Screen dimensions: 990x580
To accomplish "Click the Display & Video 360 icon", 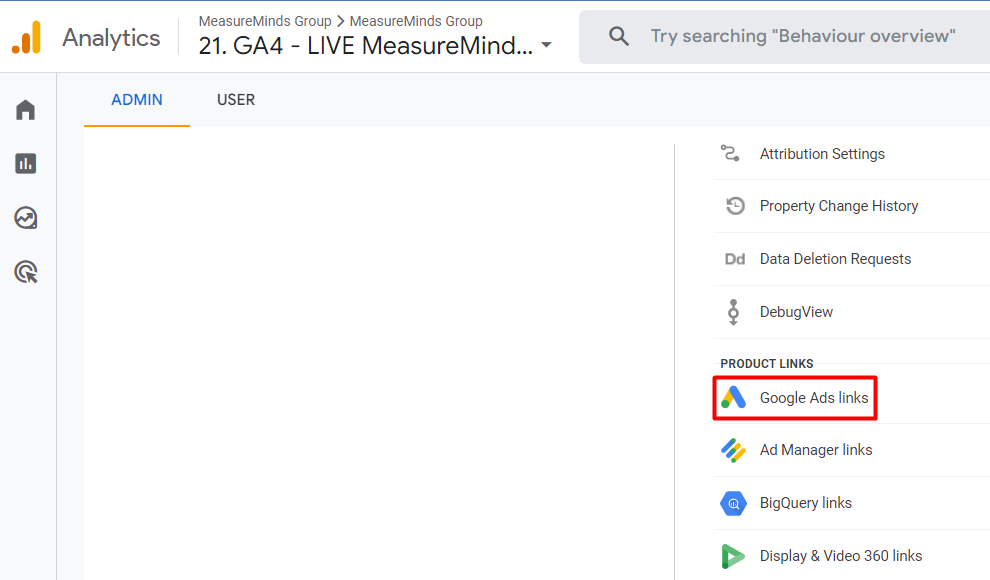I will point(732,556).
